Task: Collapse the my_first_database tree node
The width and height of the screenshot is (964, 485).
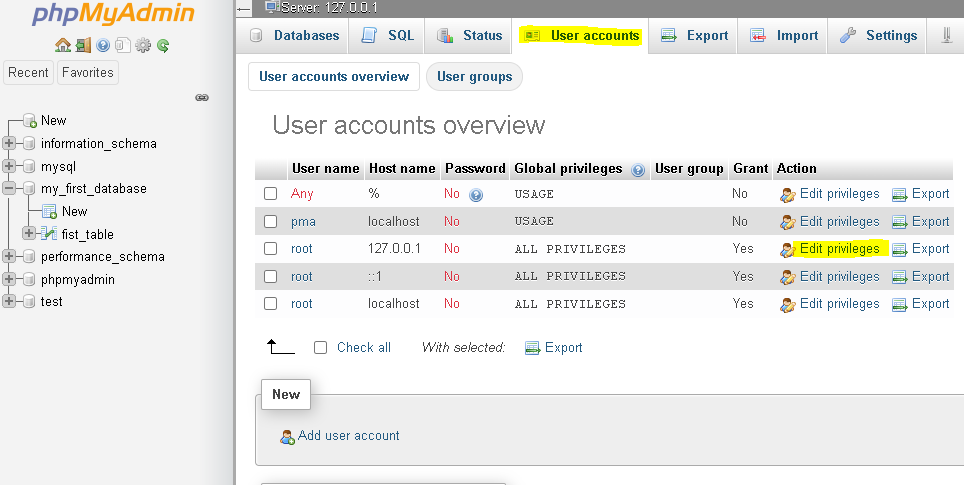Action: click(10, 188)
